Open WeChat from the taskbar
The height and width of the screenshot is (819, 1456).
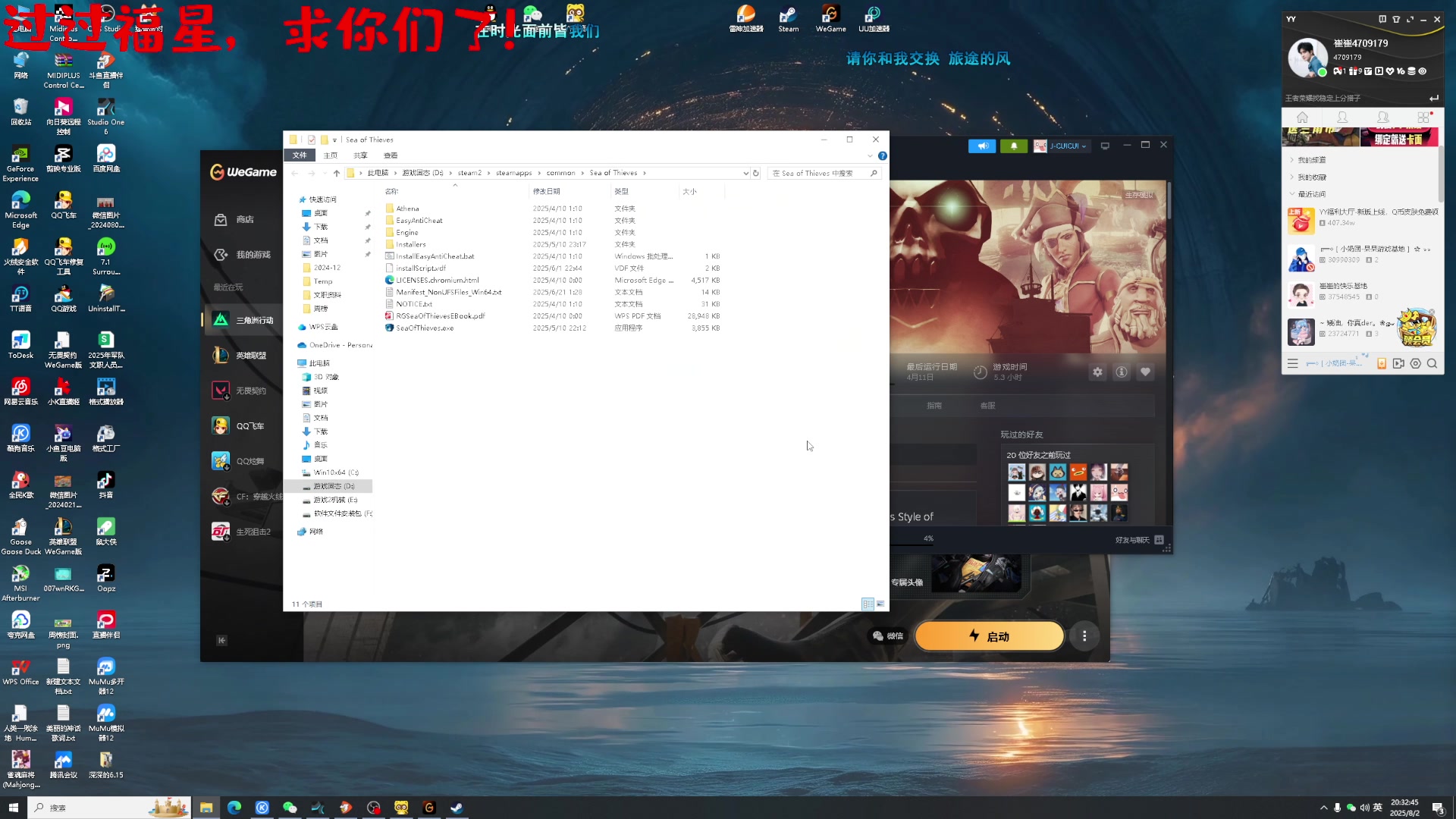[x=290, y=808]
